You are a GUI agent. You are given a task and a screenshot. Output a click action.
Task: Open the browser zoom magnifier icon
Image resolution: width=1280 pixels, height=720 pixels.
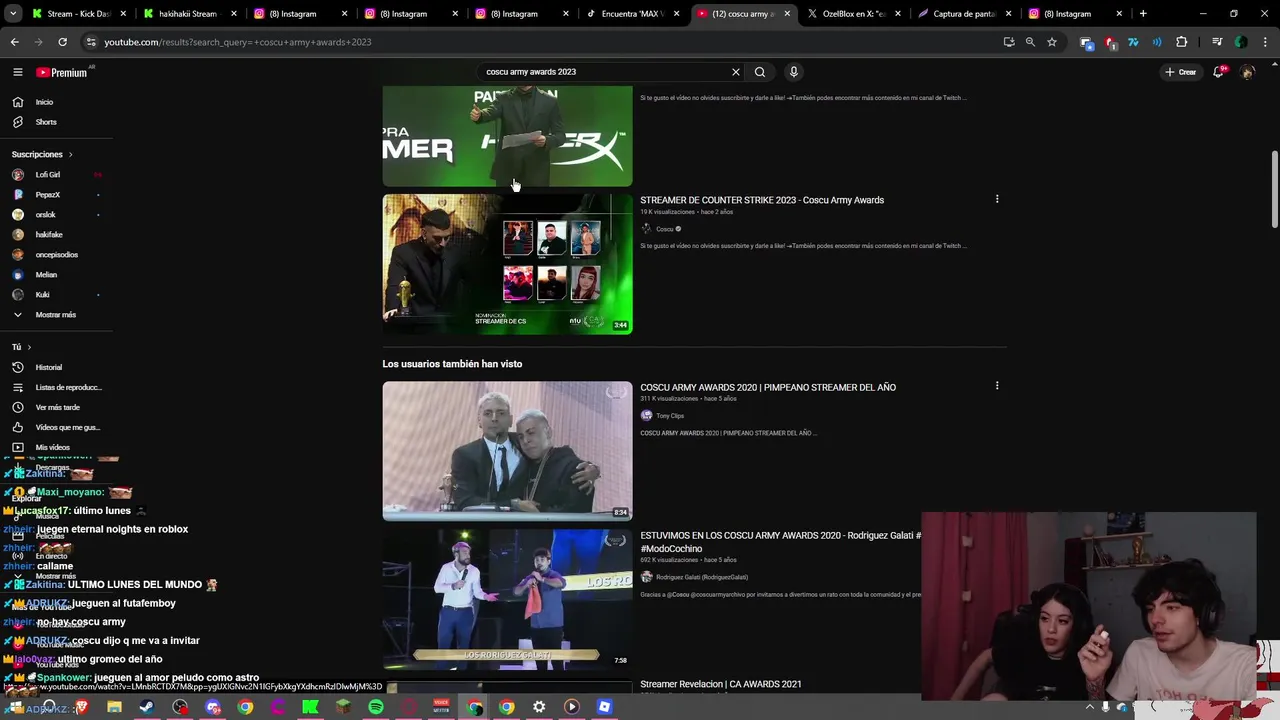pyautogui.click(x=1030, y=42)
